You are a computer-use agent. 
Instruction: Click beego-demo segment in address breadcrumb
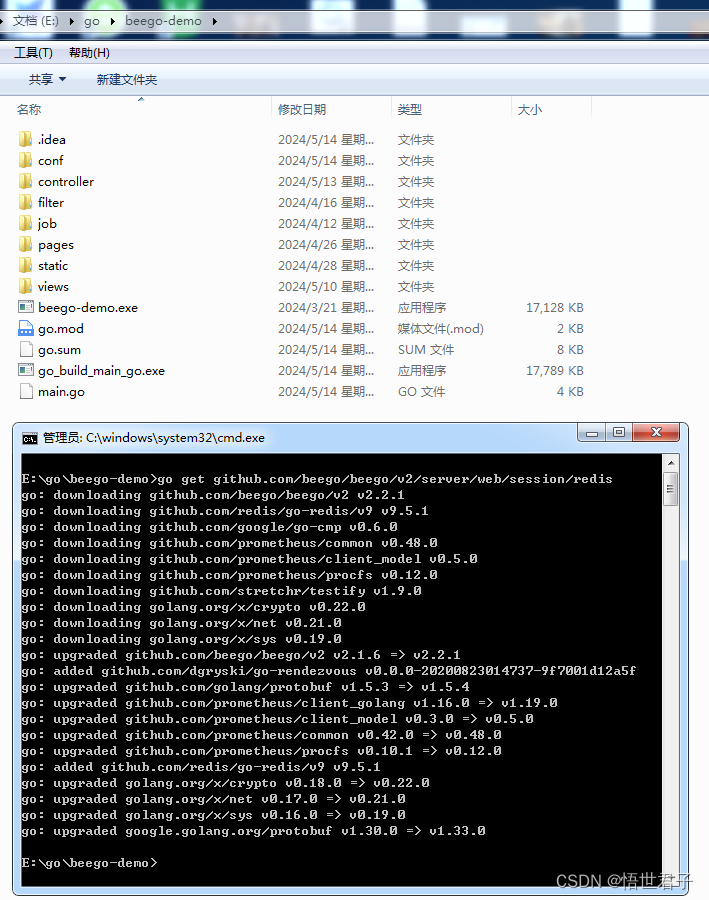164,21
